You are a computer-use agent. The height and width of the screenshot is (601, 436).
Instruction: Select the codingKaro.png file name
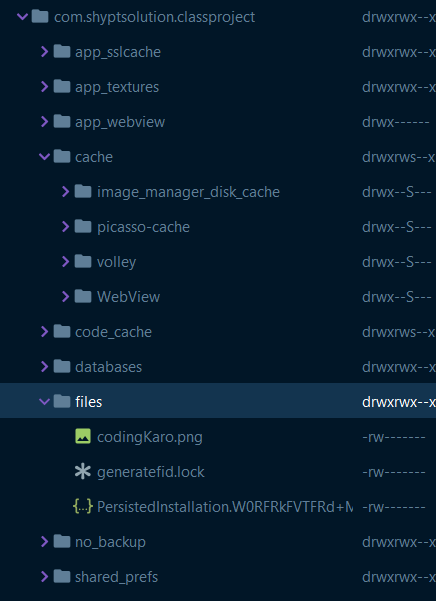tap(150, 437)
